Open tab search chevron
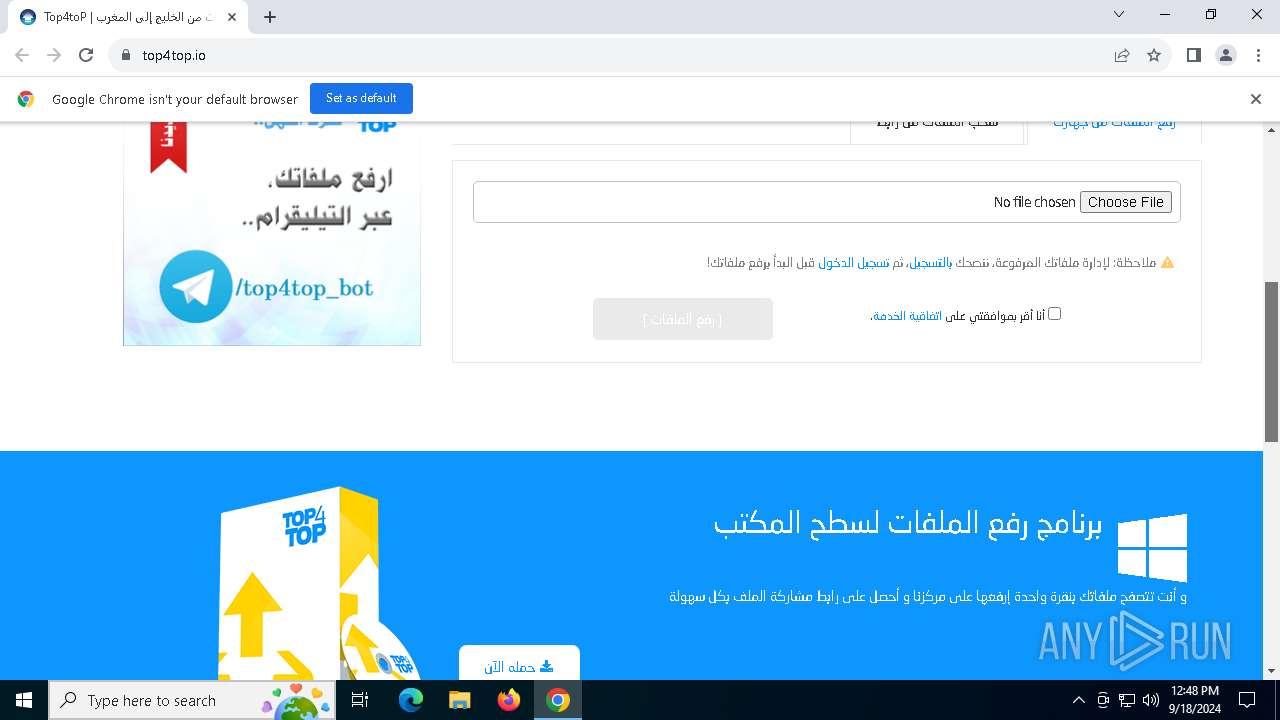 coord(1119,14)
